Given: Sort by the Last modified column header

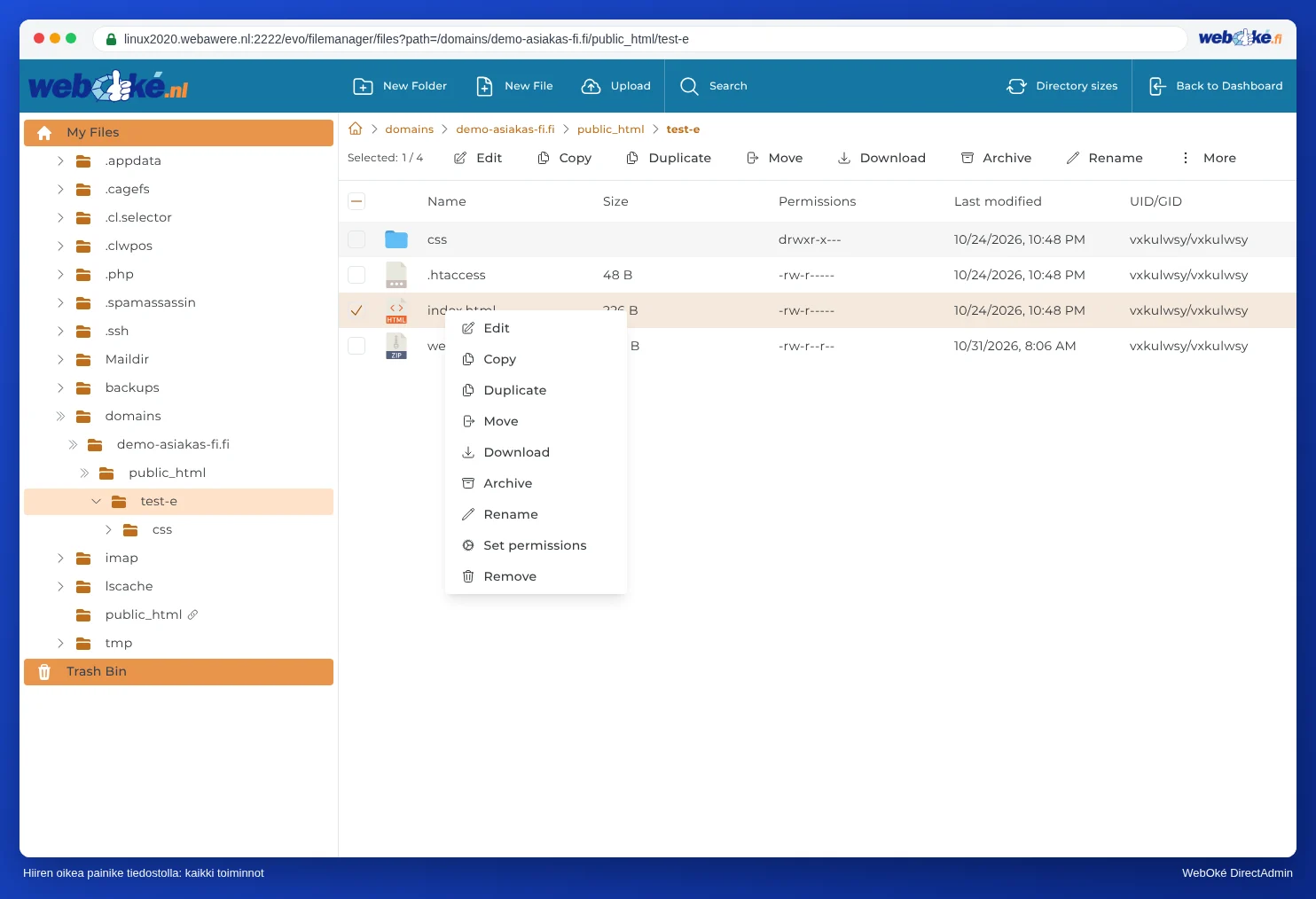Looking at the screenshot, I should pos(998,201).
